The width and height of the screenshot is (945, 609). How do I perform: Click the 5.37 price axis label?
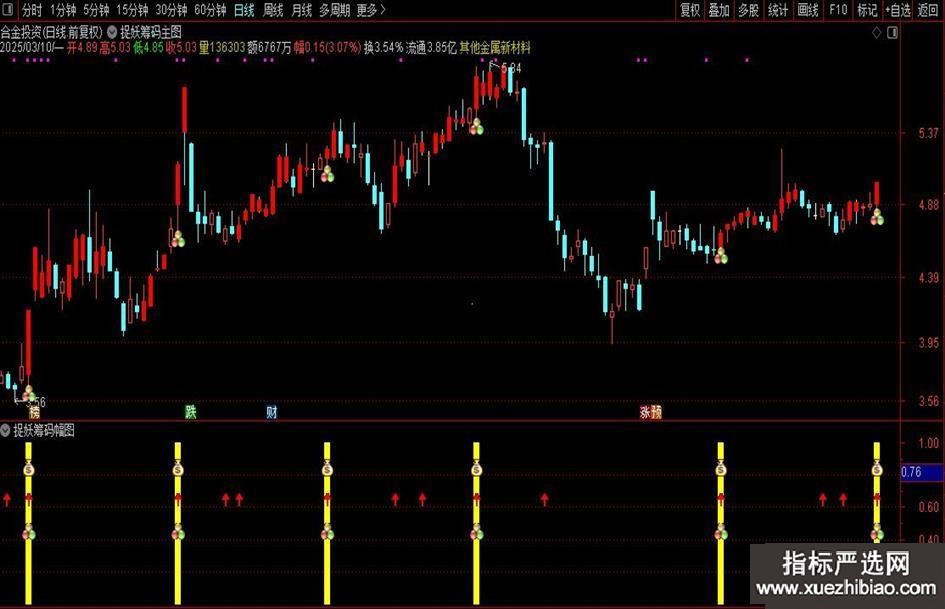928,133
